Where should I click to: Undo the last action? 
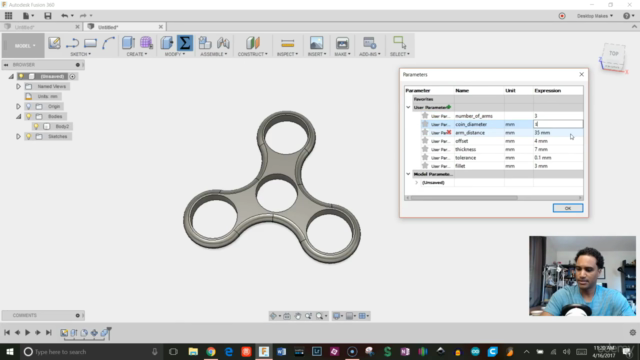(64, 16)
